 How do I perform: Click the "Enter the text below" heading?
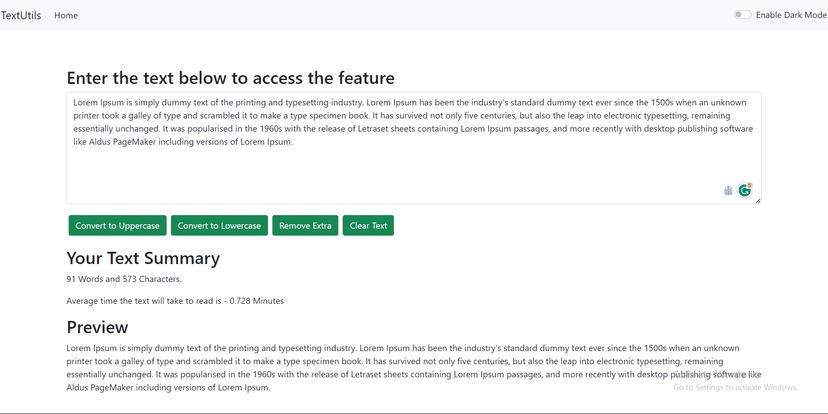[230, 78]
